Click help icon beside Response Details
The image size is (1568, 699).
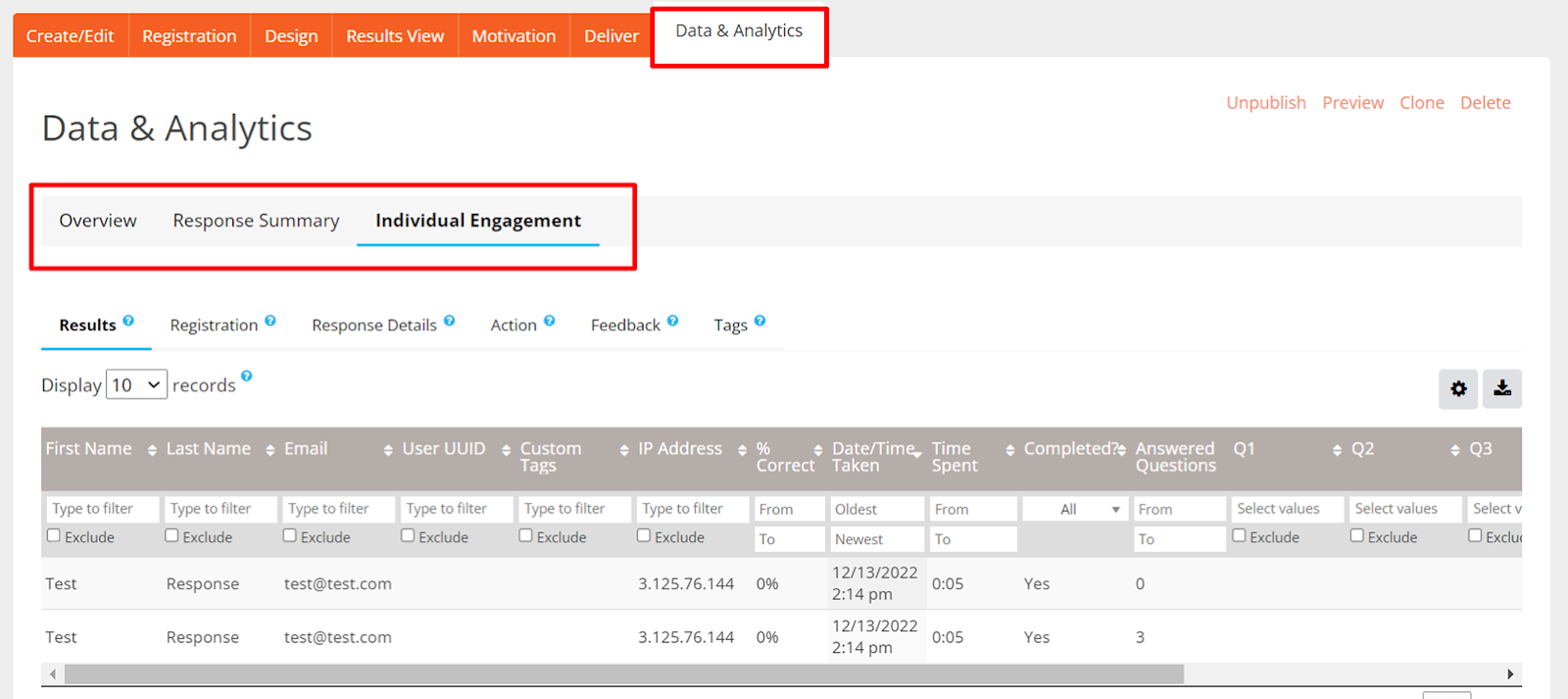(x=449, y=321)
